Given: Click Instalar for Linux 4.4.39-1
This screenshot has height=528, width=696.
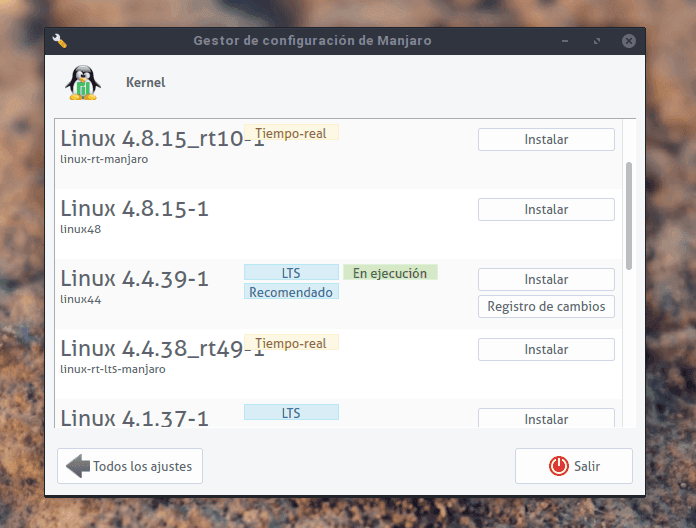Looking at the screenshot, I should [546, 280].
